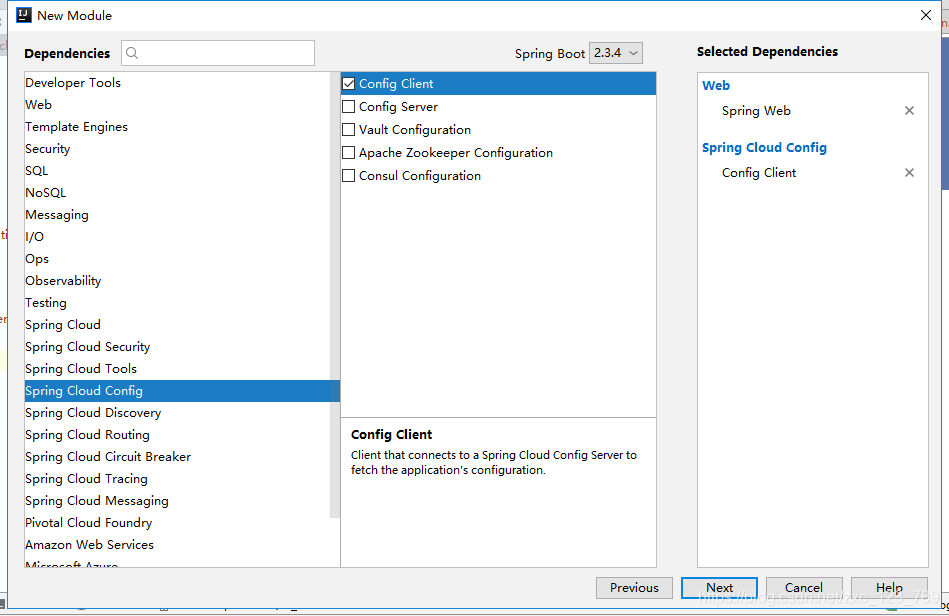Click the search magnifier icon in Dependencies
This screenshot has width=949, height=616.
[132, 53]
